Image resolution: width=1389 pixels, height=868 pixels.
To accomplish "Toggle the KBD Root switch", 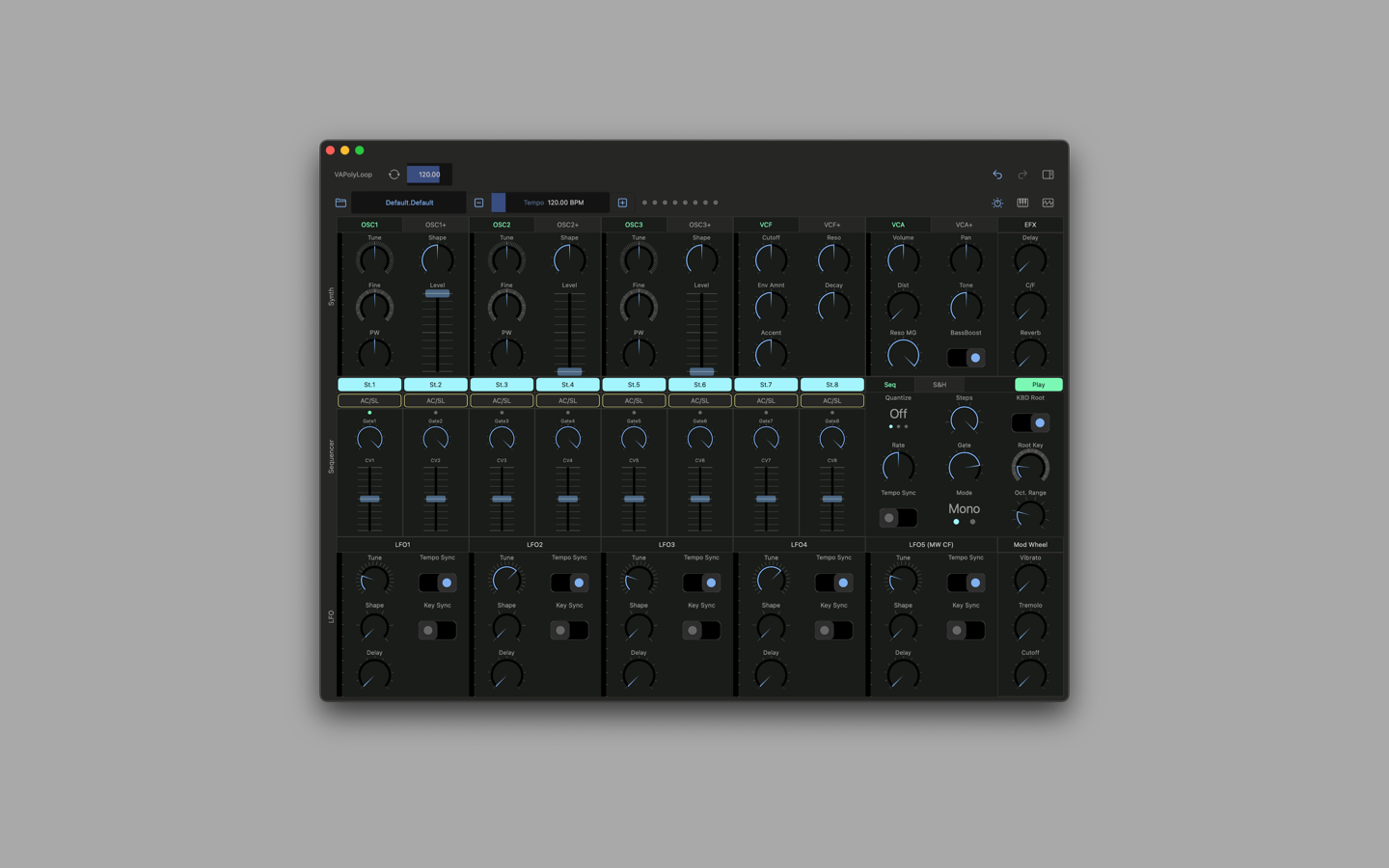I will [x=1030, y=422].
